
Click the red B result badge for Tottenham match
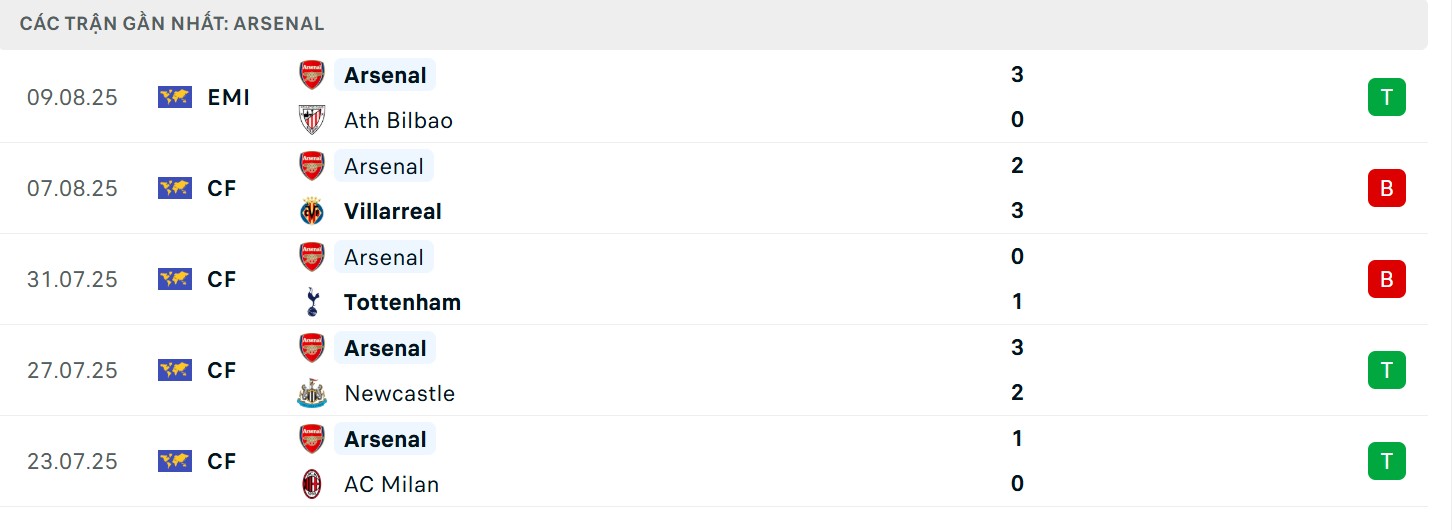click(1386, 279)
